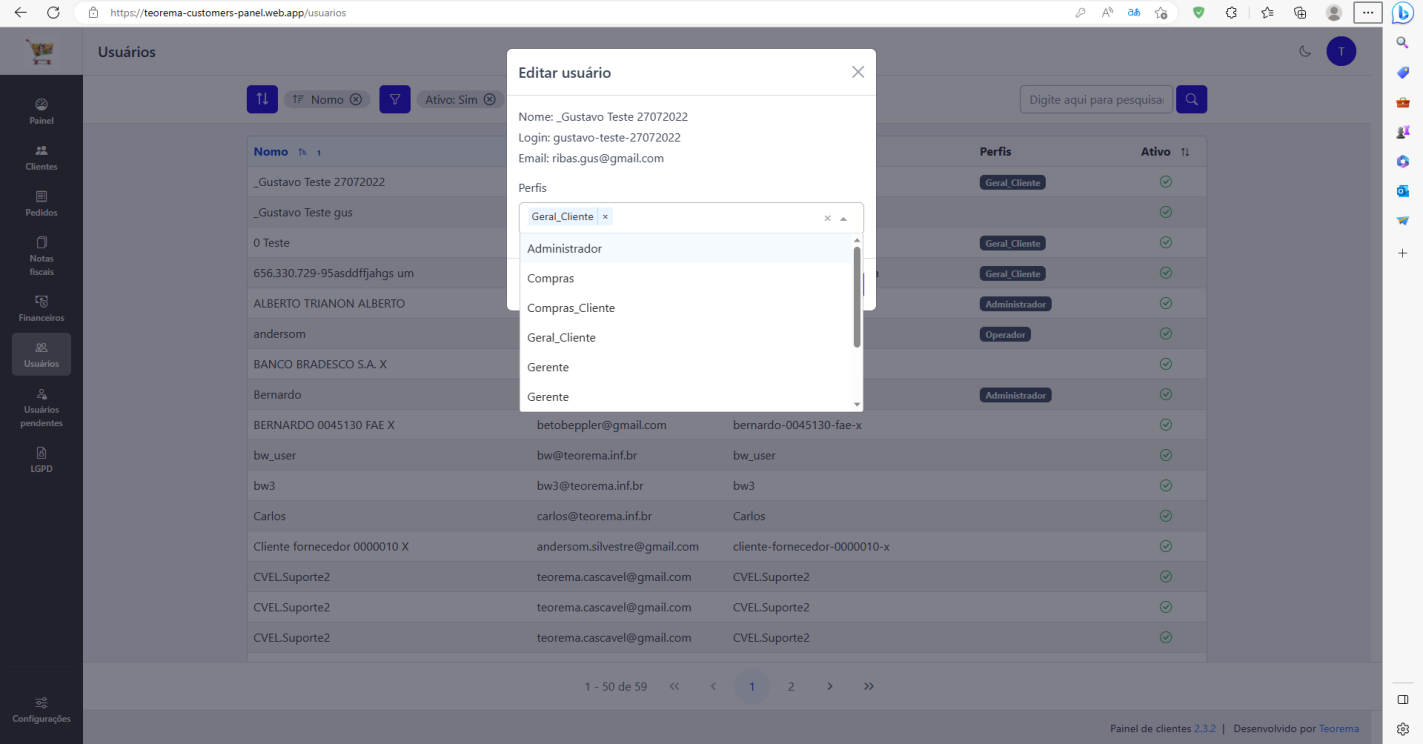Toggle Ativo check for bw_user row

pyautogui.click(x=1166, y=455)
